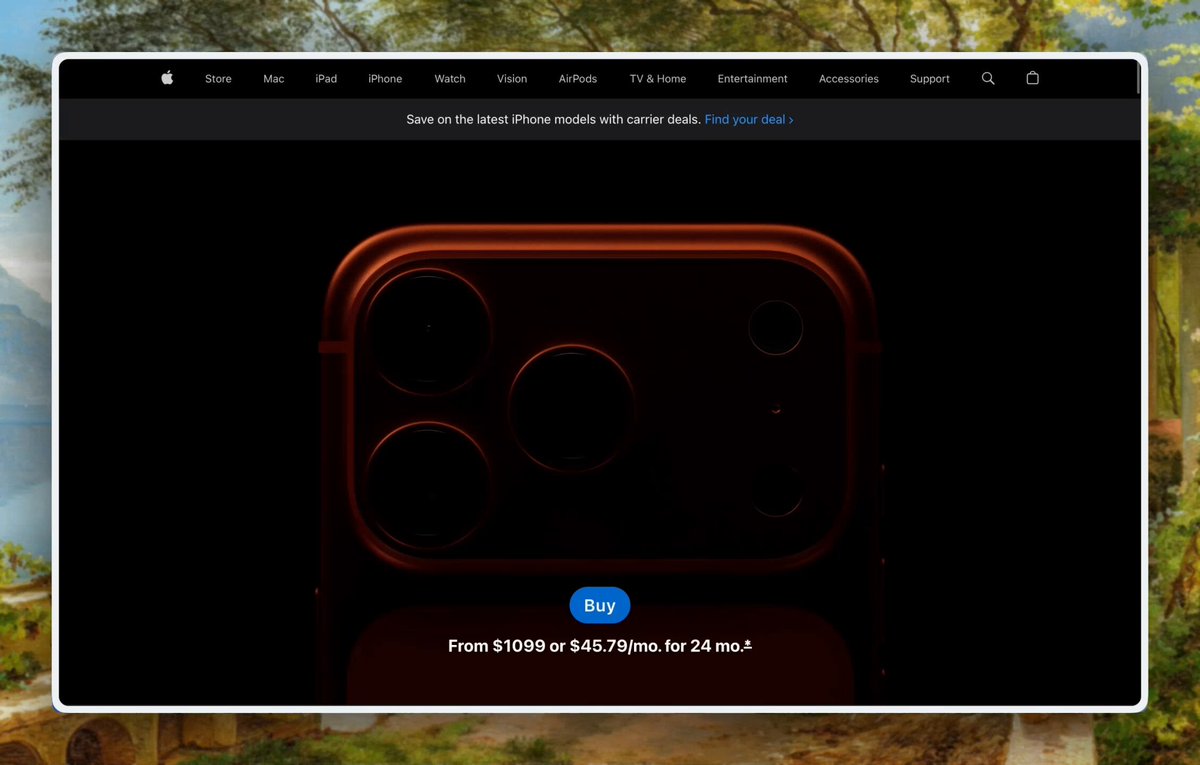Navigate to the Vision page
This screenshot has height=765, width=1200.
coord(512,79)
